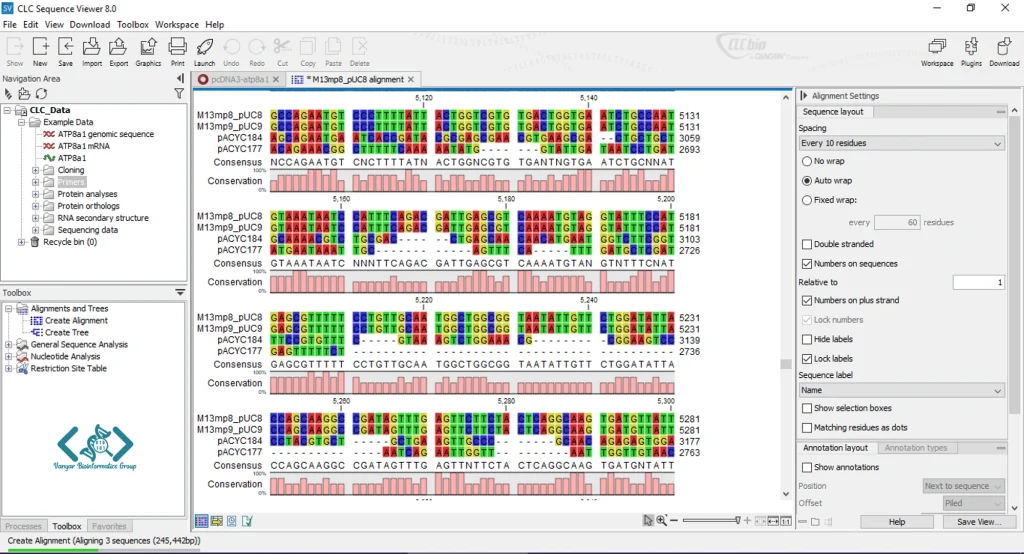Click the filter funnel icon in Navigation Area
Viewport: 1024px width, 554px height.
179,94
